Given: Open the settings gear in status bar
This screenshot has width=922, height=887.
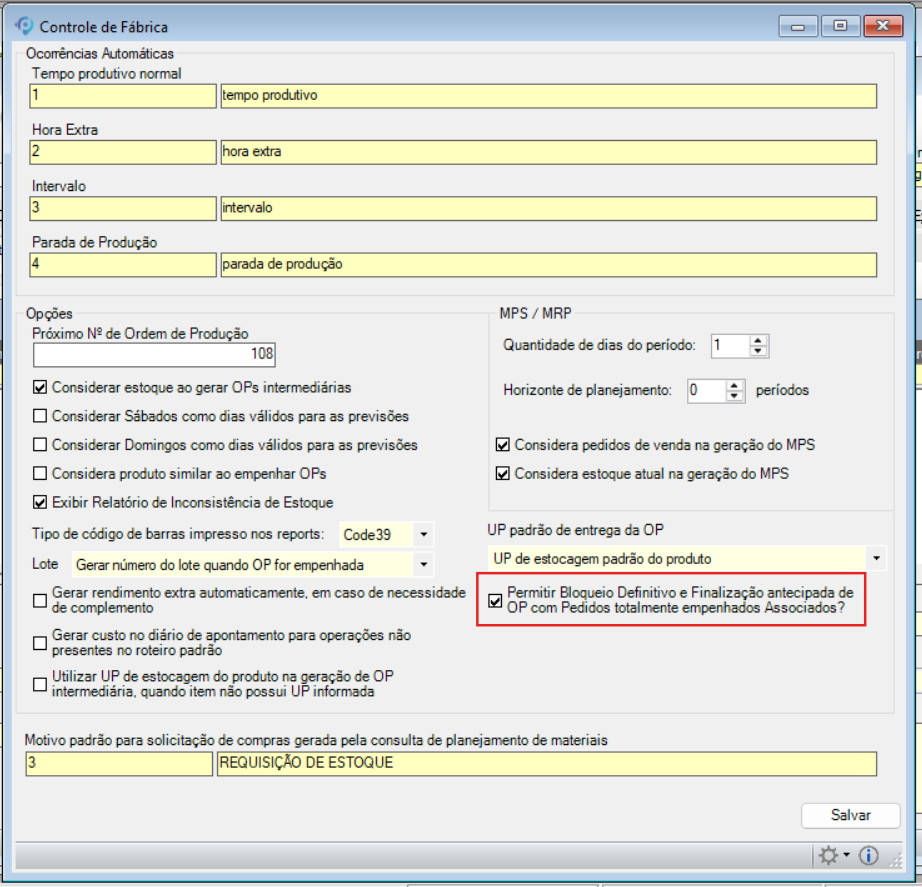Looking at the screenshot, I should pos(831,856).
